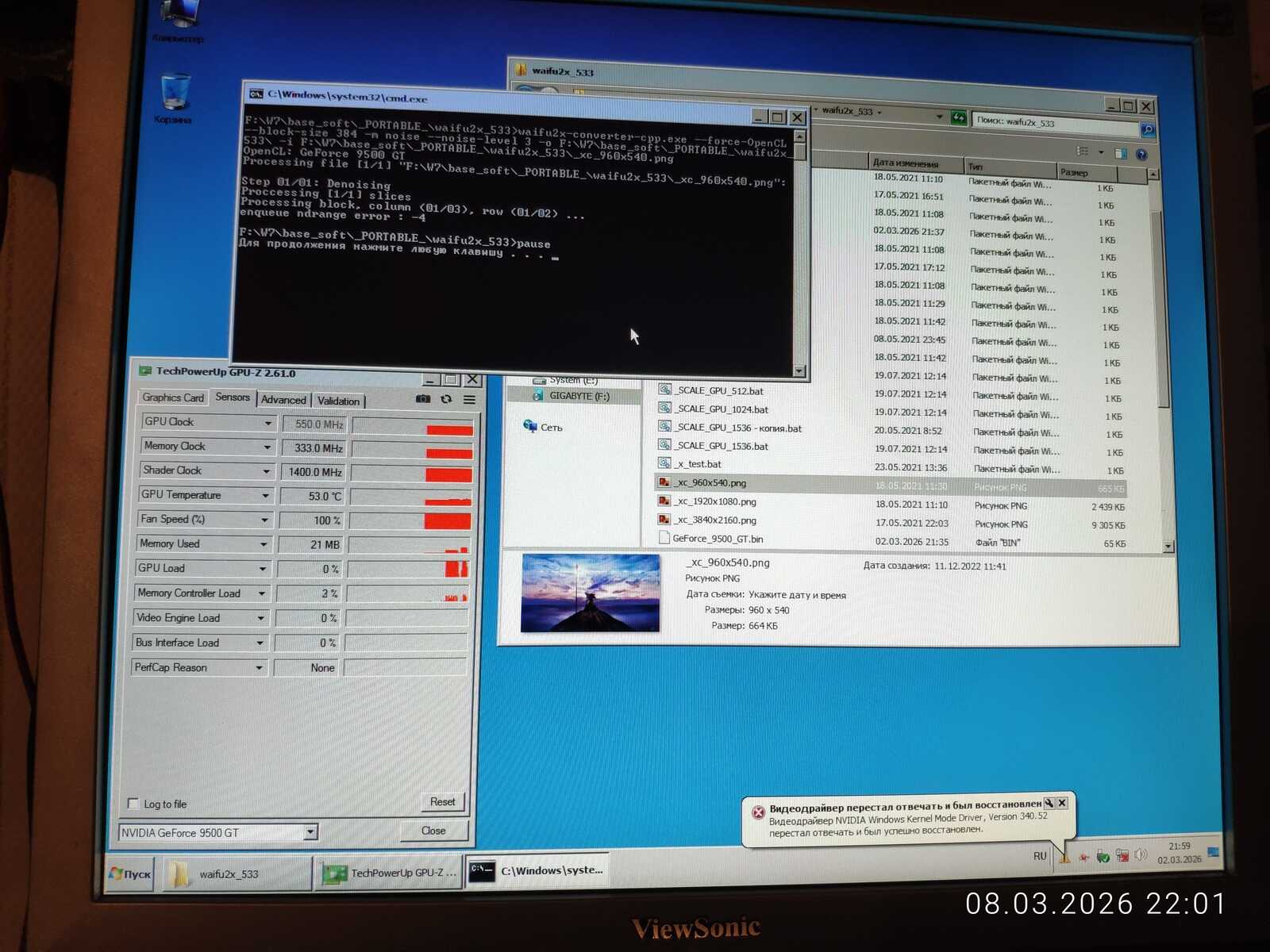Take a GPU-Z screenshot with the camera icon
Screen dimensions: 1270x952
(x=423, y=399)
